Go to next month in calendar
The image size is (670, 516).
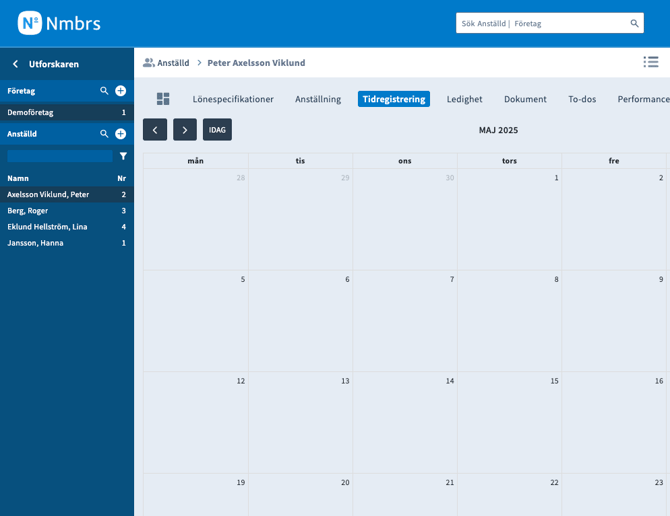[185, 130]
